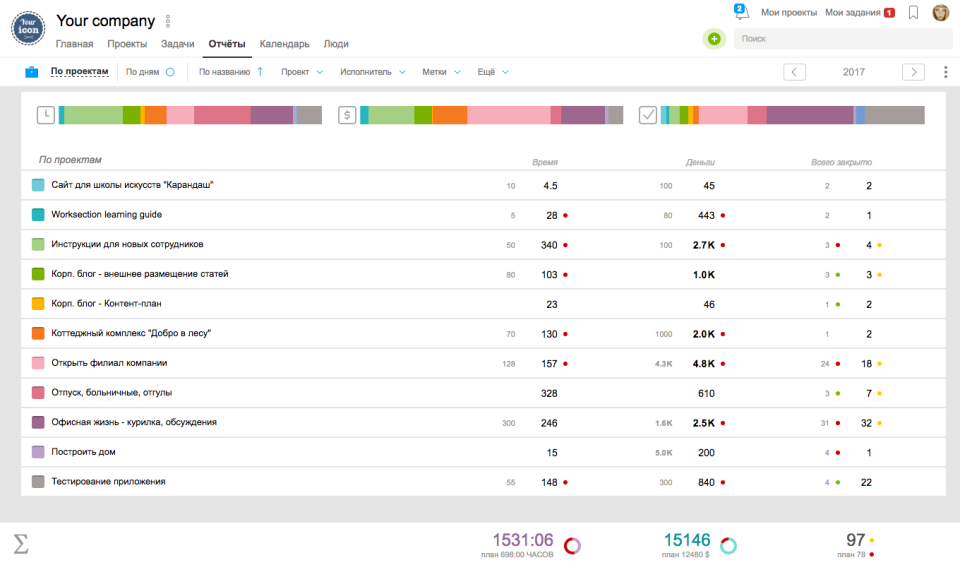Open the "Метки" filter dropdown
The image size is (960, 565).
click(441, 72)
